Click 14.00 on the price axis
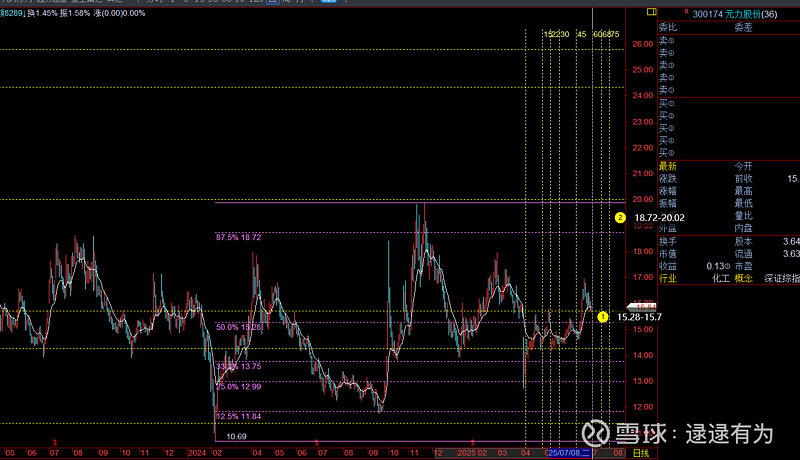The width and height of the screenshot is (800, 460). tap(642, 355)
